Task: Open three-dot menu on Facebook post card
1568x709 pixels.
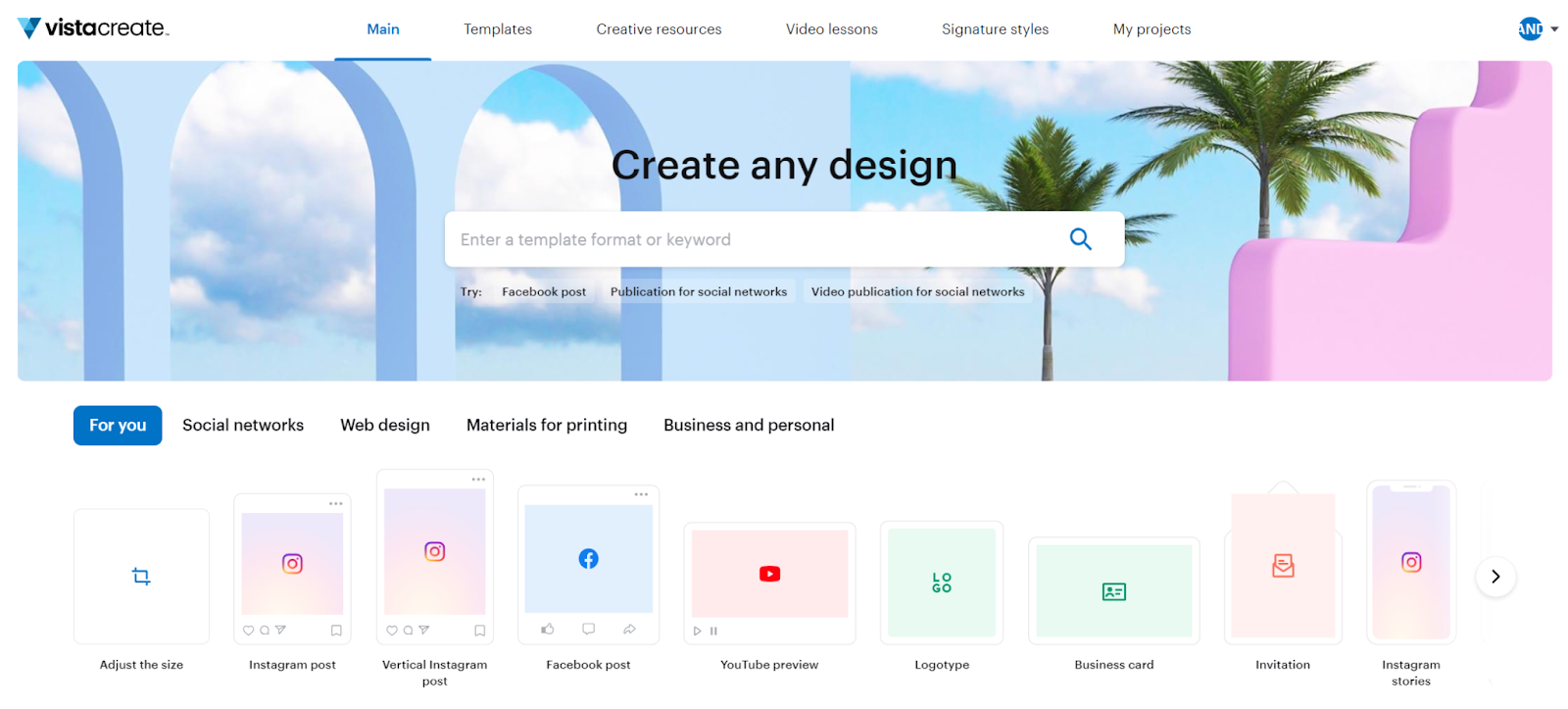Action: click(x=641, y=494)
